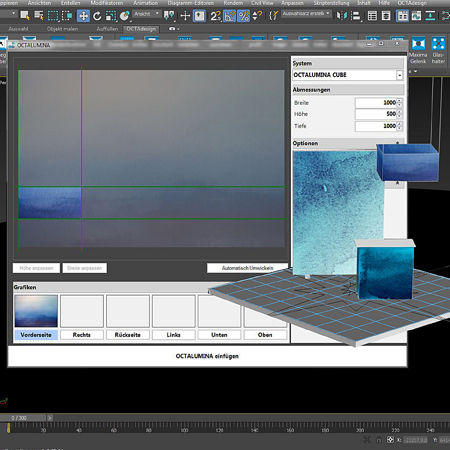Click the Höhe spinner arrows
This screenshot has width=450, height=450.
400,114
